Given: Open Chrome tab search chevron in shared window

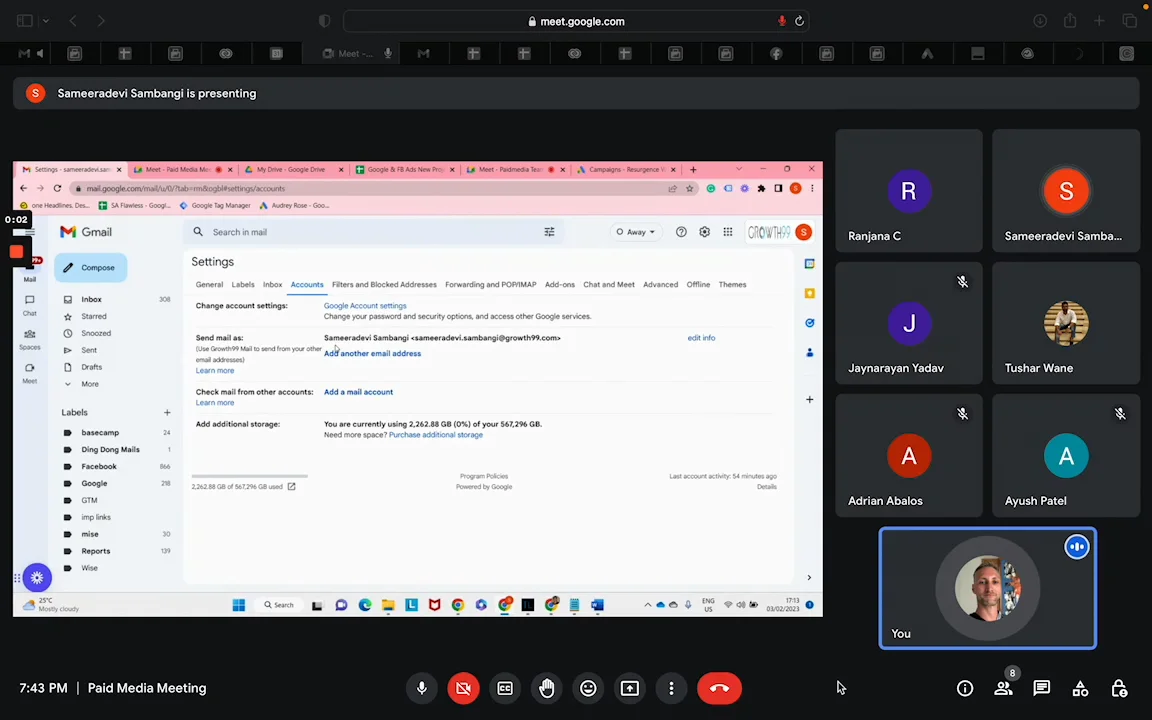Looking at the screenshot, I should point(738,169).
